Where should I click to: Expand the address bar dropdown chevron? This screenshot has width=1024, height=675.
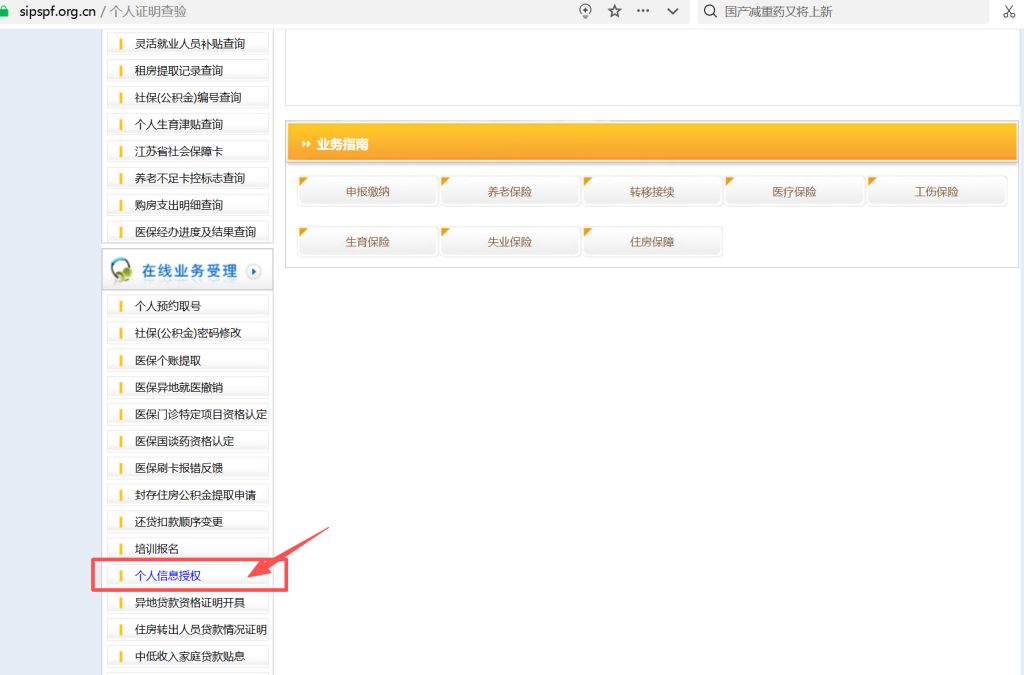click(673, 11)
